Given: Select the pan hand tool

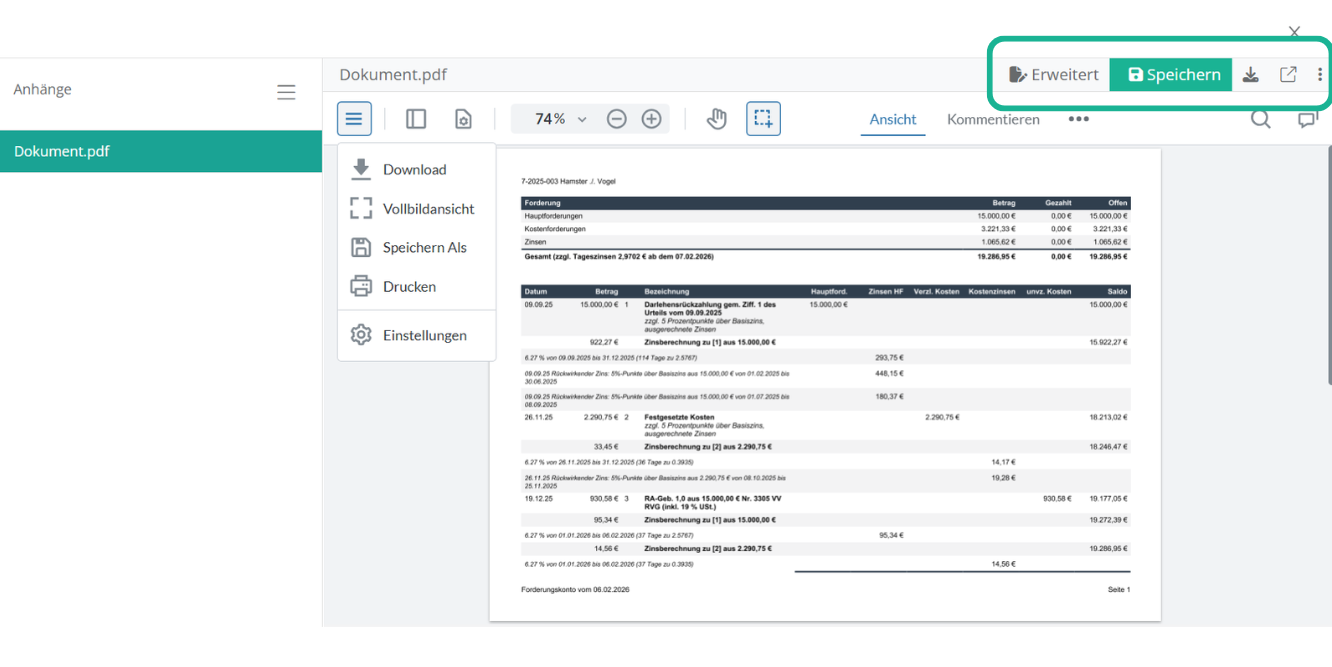Looking at the screenshot, I should [716, 119].
